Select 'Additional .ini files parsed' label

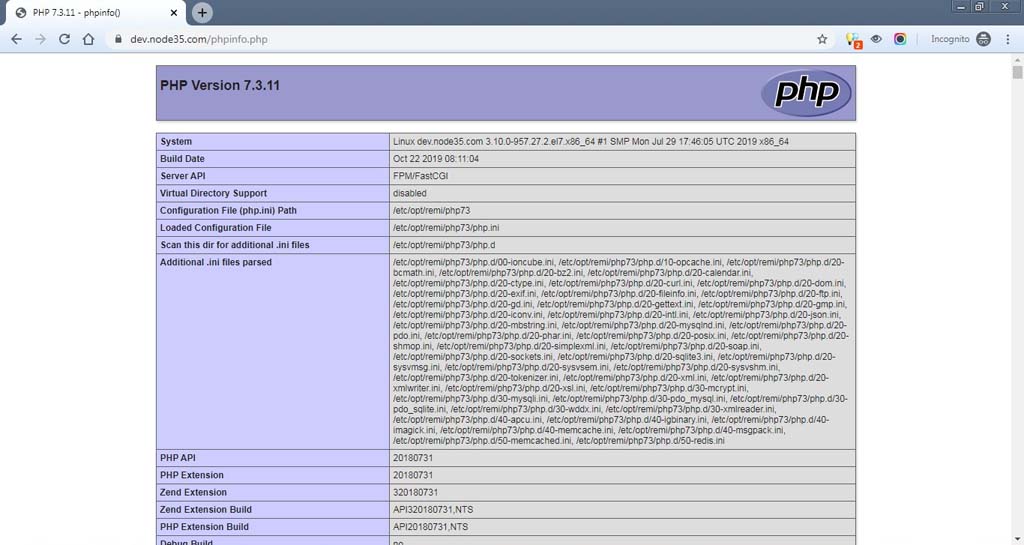(216, 262)
